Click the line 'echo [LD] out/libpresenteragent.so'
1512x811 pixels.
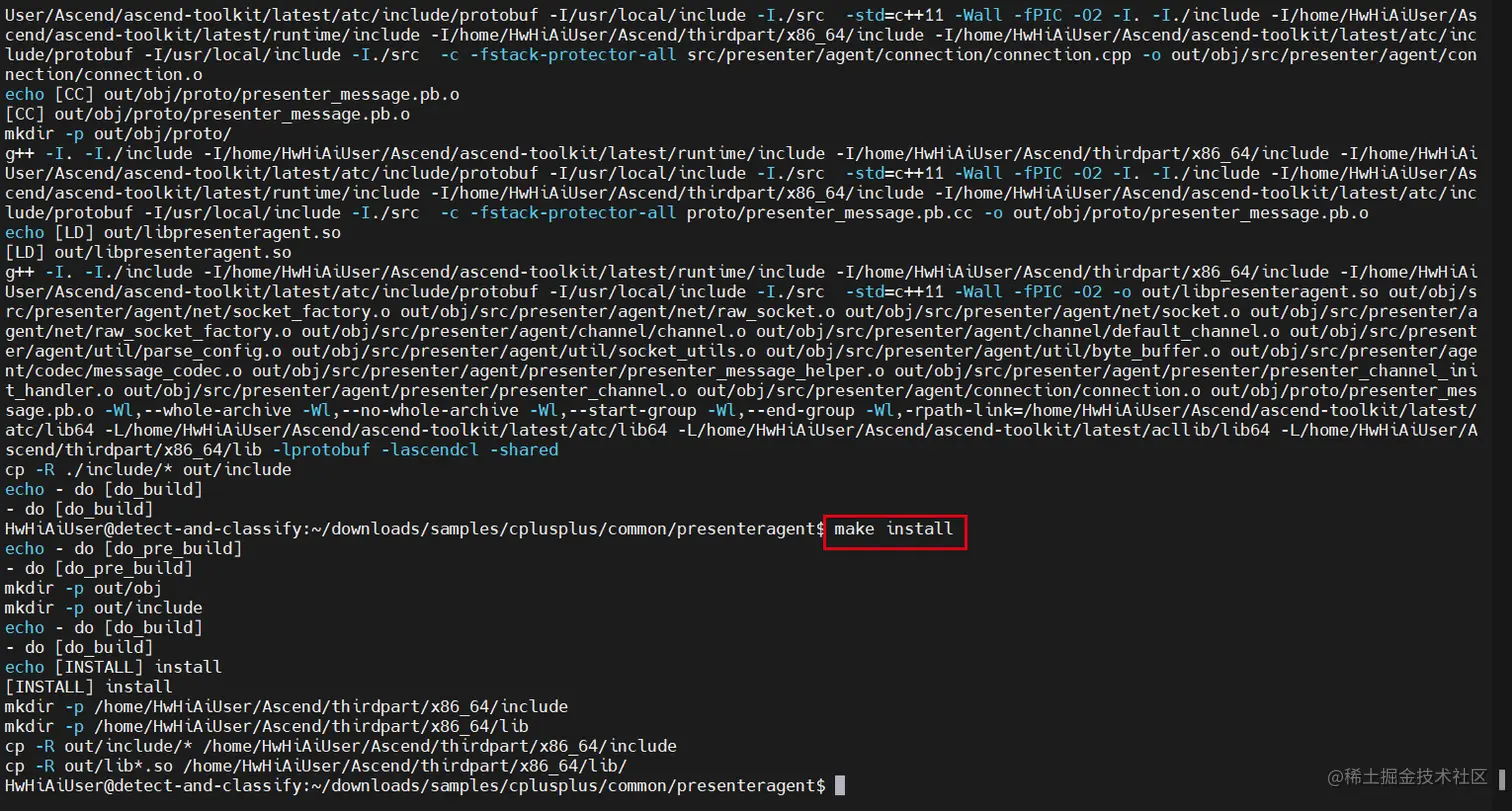[173, 233]
